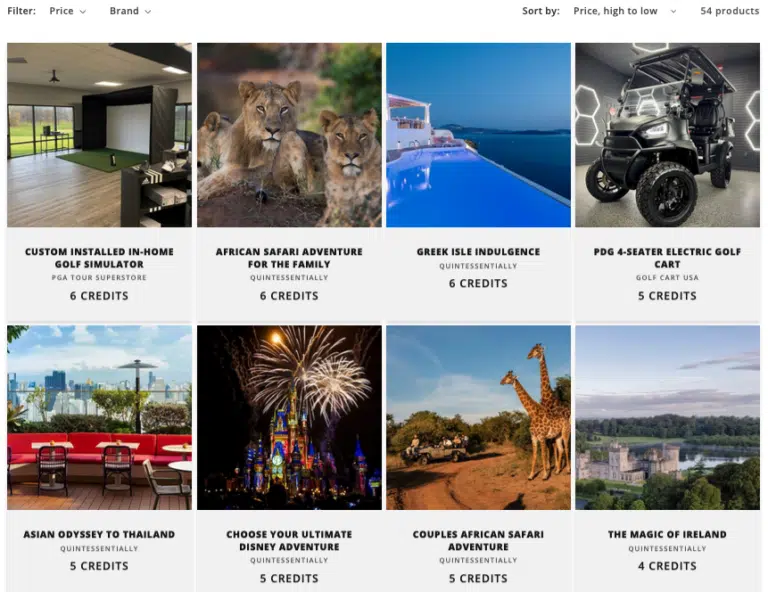Click 'Custom Installed In-Home Golf Simulator' title
The width and height of the screenshot is (768, 592).
click(99, 258)
